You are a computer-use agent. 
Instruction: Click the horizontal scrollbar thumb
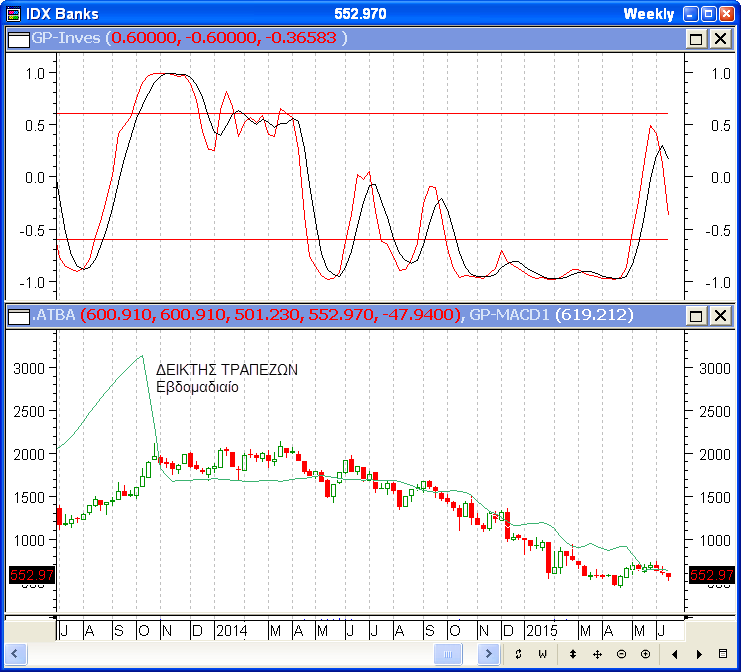click(x=448, y=654)
